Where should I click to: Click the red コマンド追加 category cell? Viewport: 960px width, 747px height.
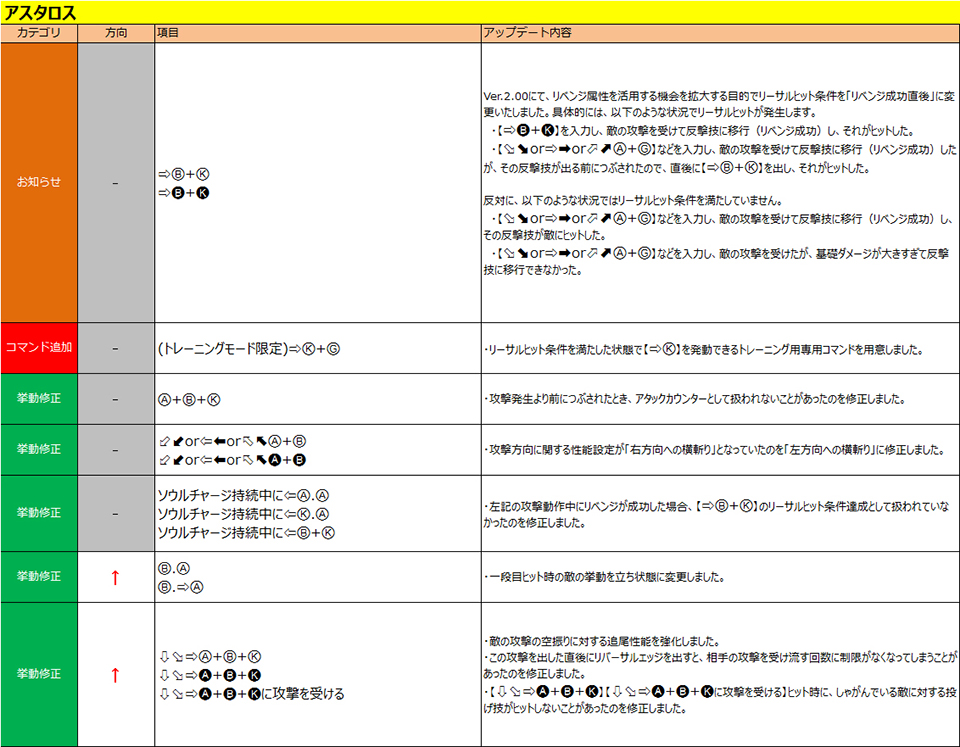coord(39,348)
